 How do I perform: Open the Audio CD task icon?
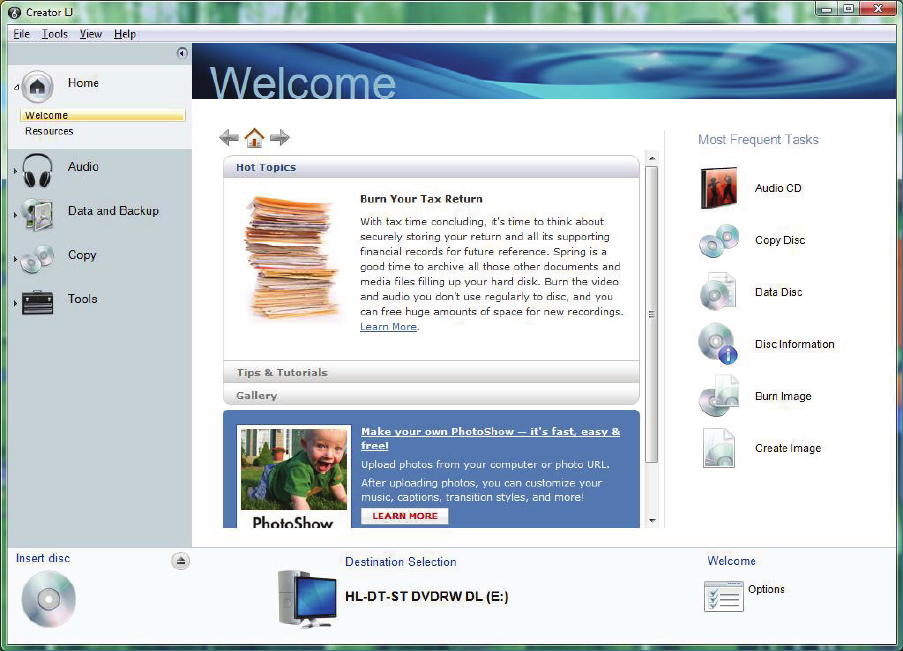718,188
